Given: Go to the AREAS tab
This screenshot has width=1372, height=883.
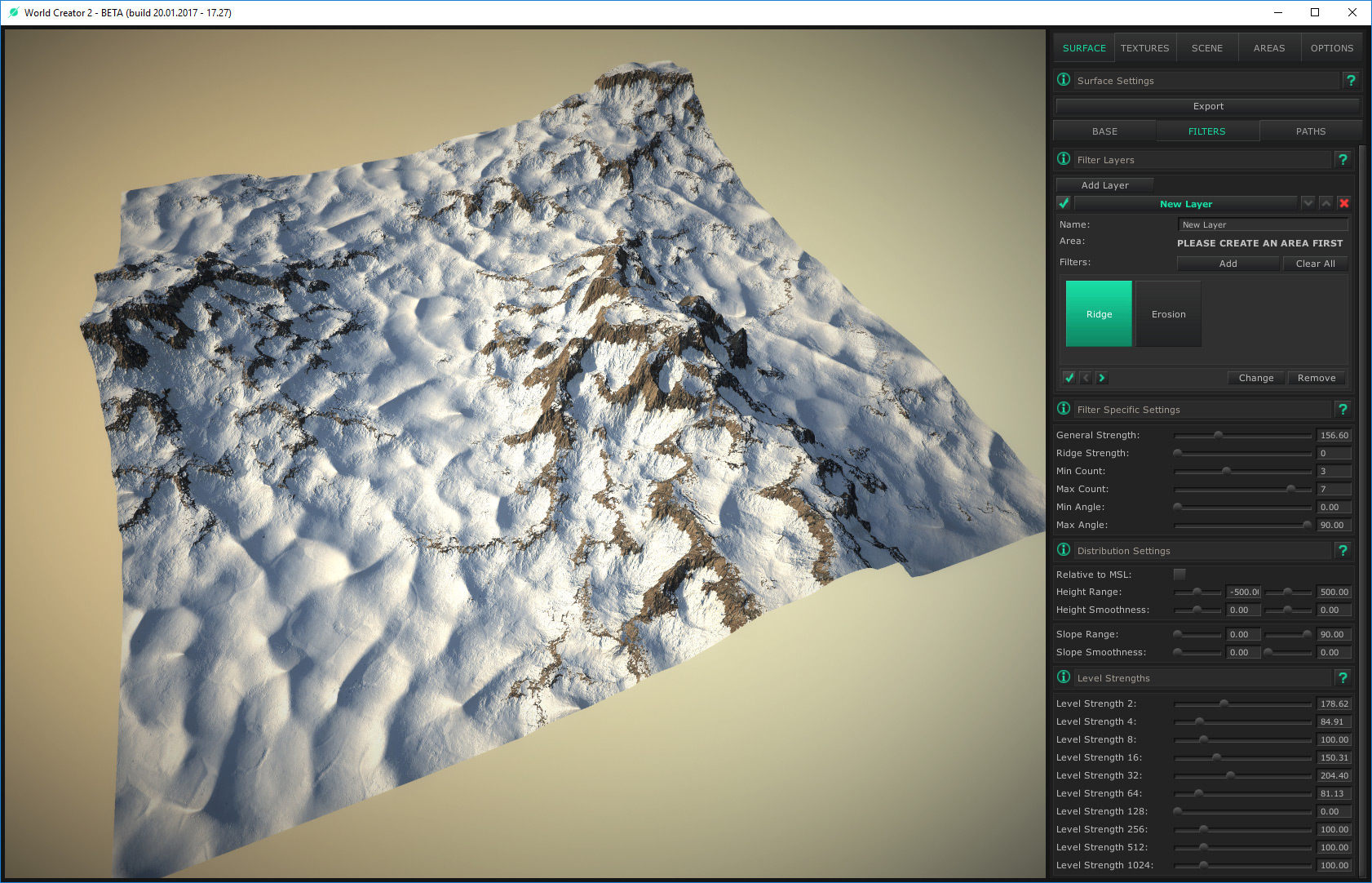Looking at the screenshot, I should 1269,48.
